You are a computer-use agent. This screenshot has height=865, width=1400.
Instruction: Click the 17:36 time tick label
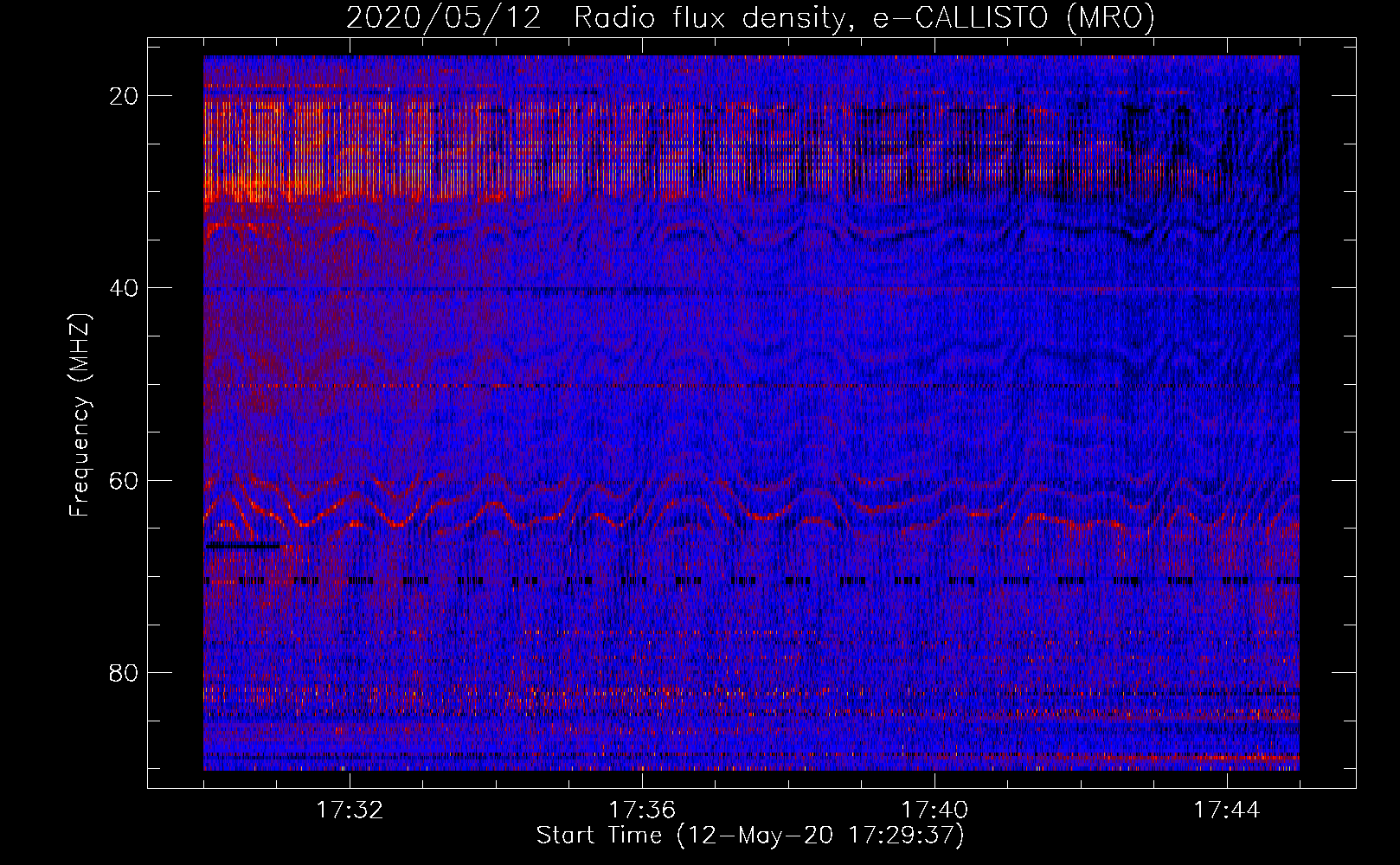coord(642,811)
